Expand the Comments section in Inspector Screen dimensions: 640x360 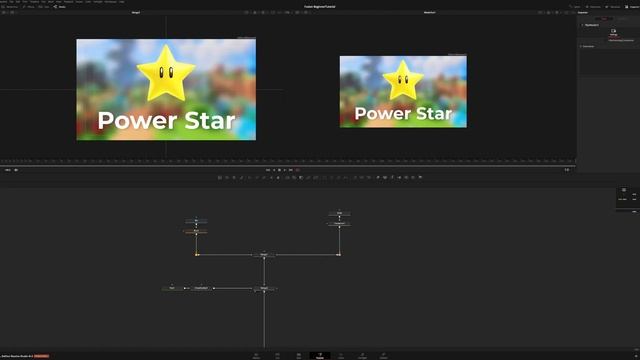[588, 46]
